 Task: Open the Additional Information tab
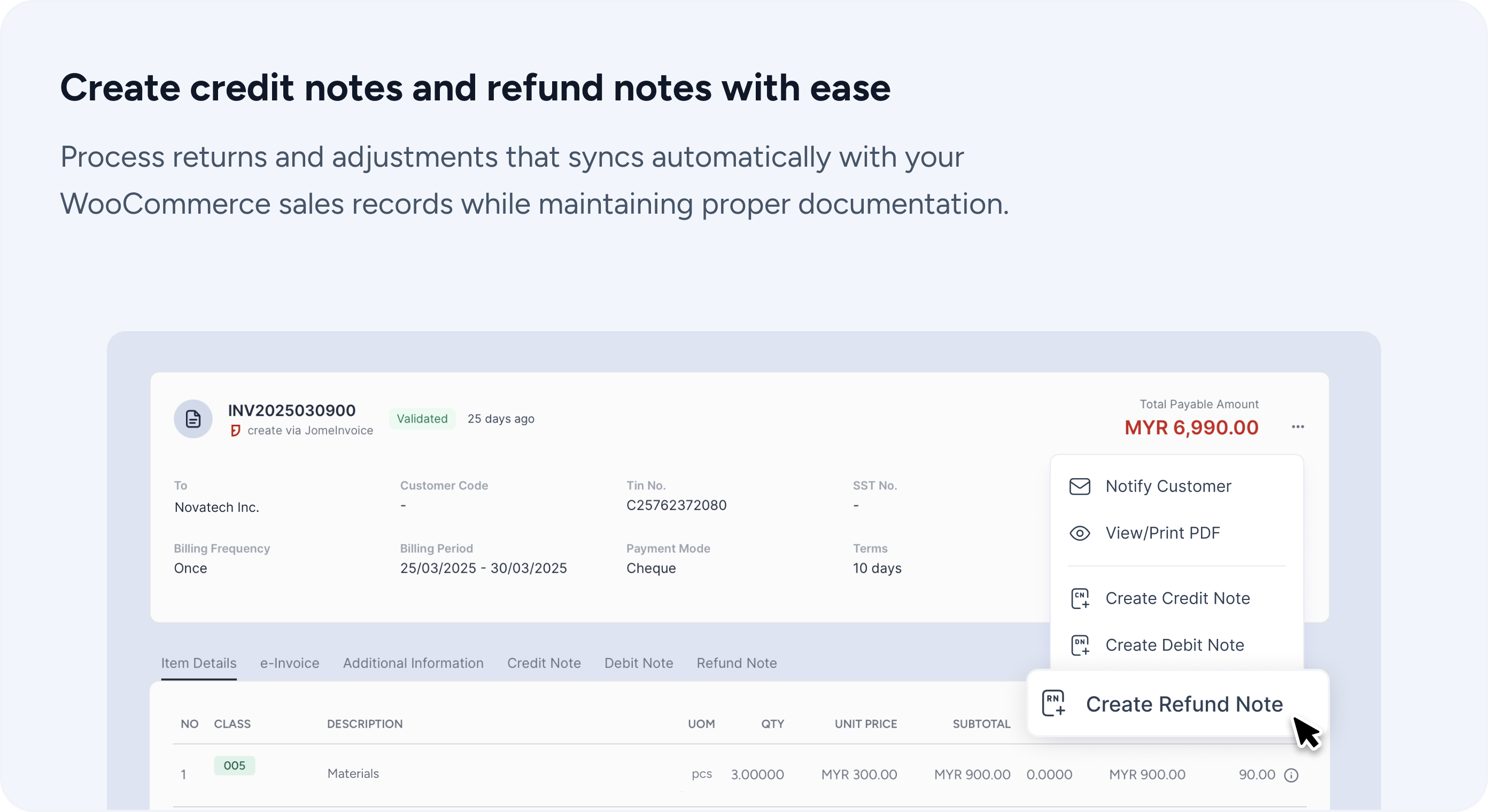[413, 663]
